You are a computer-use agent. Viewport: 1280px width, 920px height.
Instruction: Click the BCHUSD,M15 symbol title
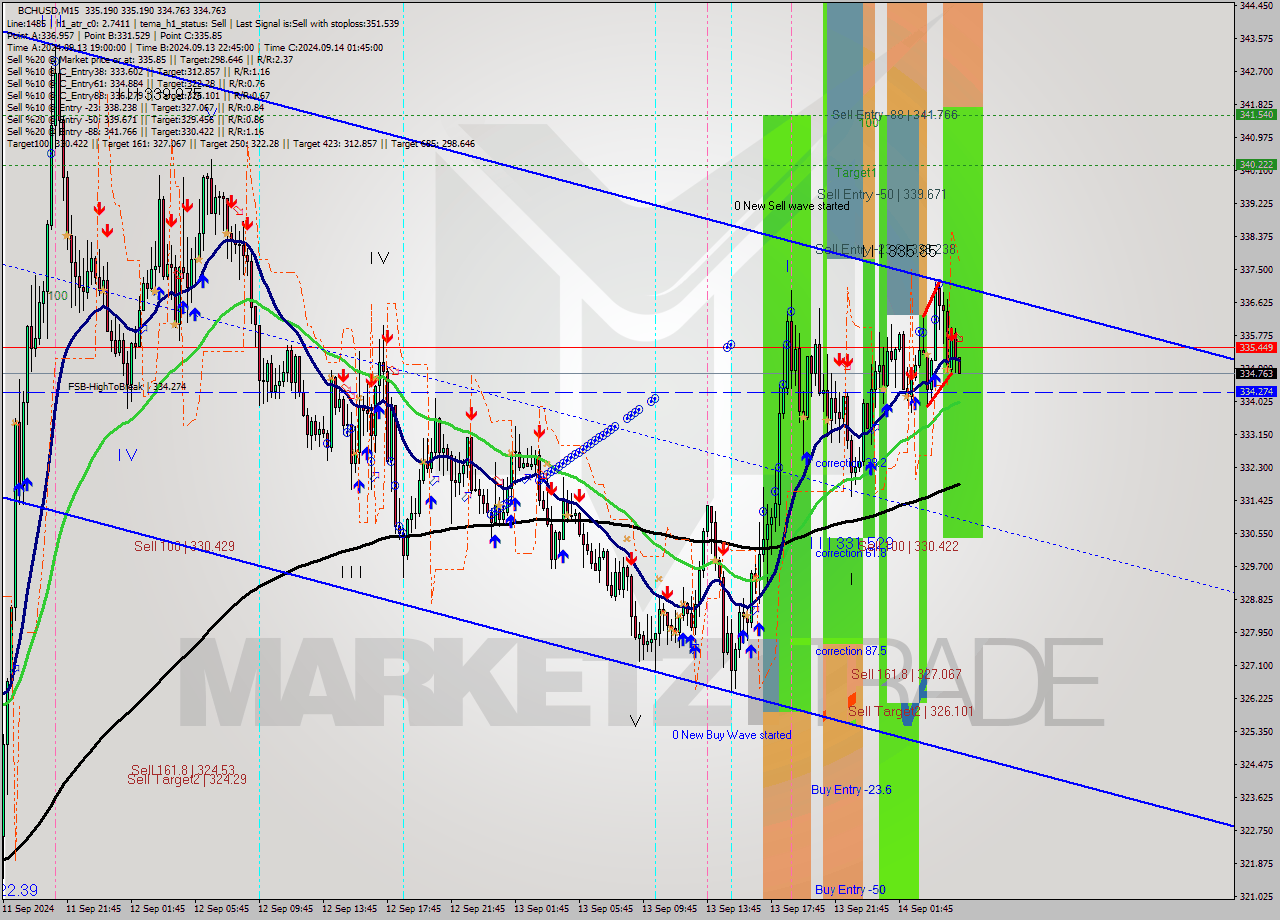click(x=50, y=10)
